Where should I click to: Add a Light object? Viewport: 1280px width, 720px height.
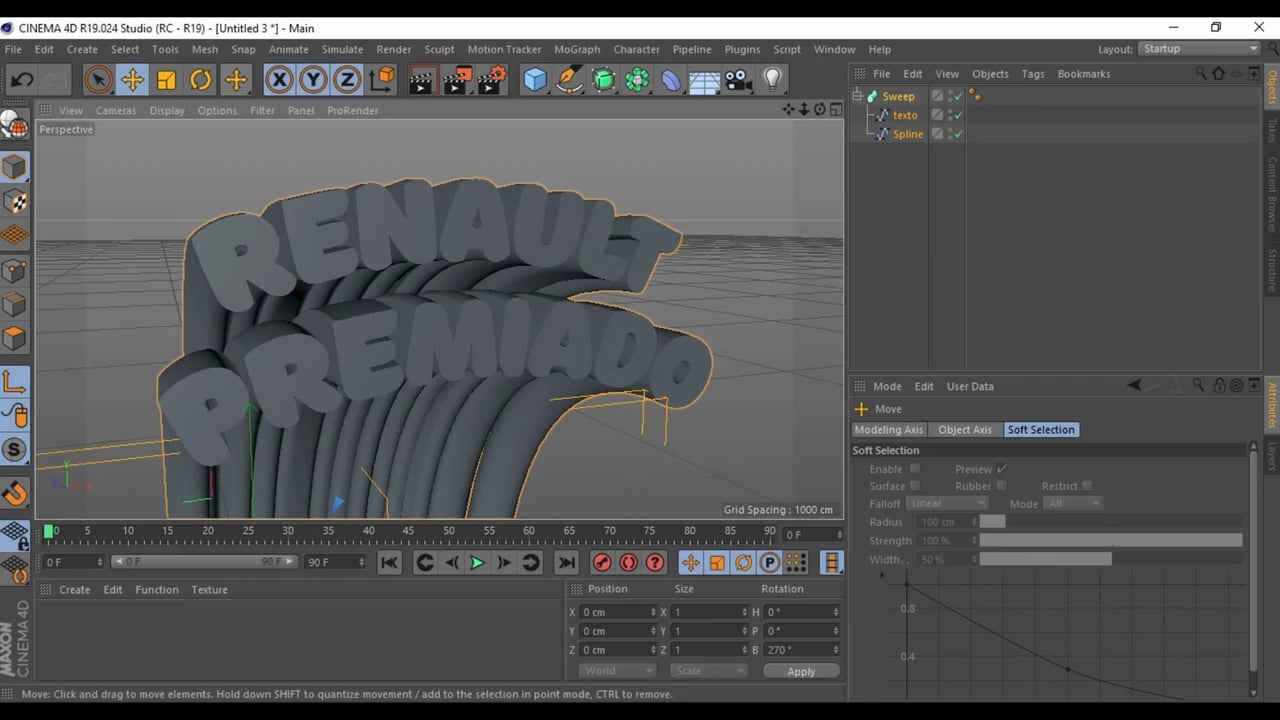(772, 80)
